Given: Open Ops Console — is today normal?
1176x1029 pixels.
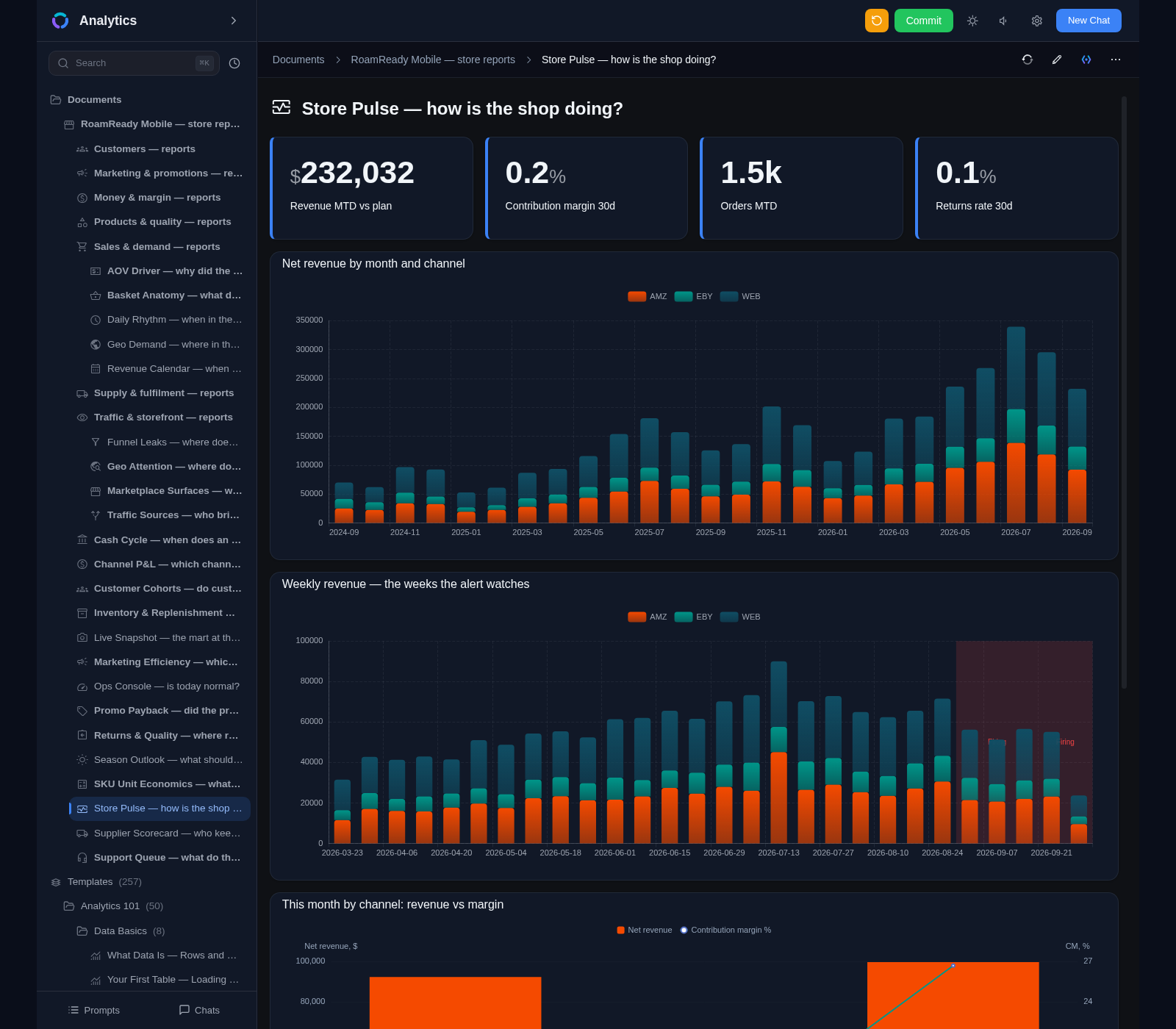Looking at the screenshot, I should pos(159,686).
